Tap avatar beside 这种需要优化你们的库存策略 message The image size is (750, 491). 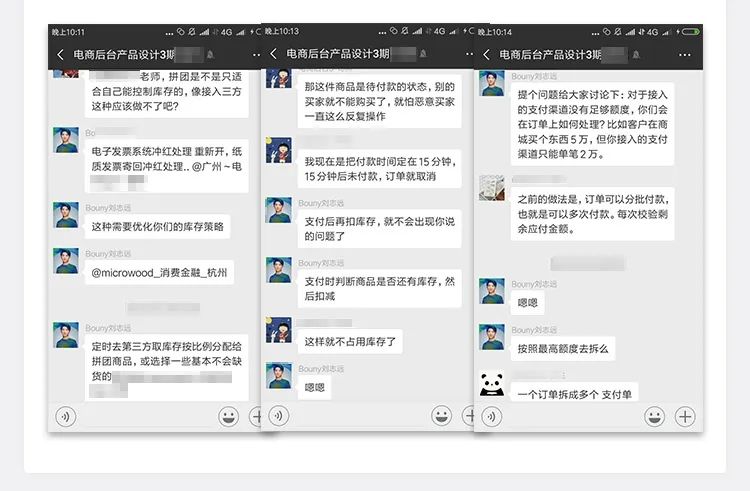point(66,215)
